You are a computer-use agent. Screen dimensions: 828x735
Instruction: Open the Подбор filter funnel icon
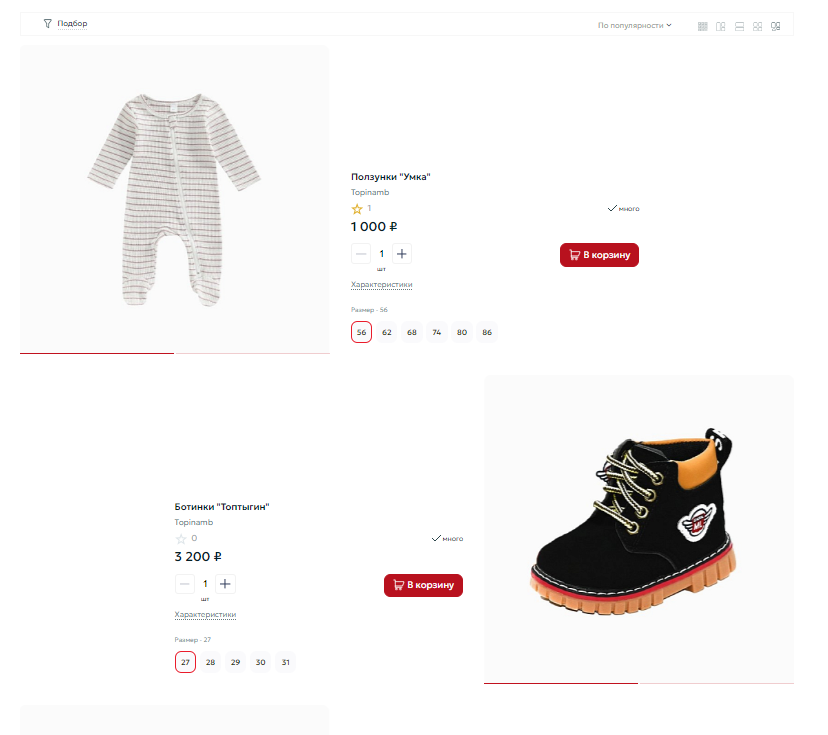(x=48, y=23)
